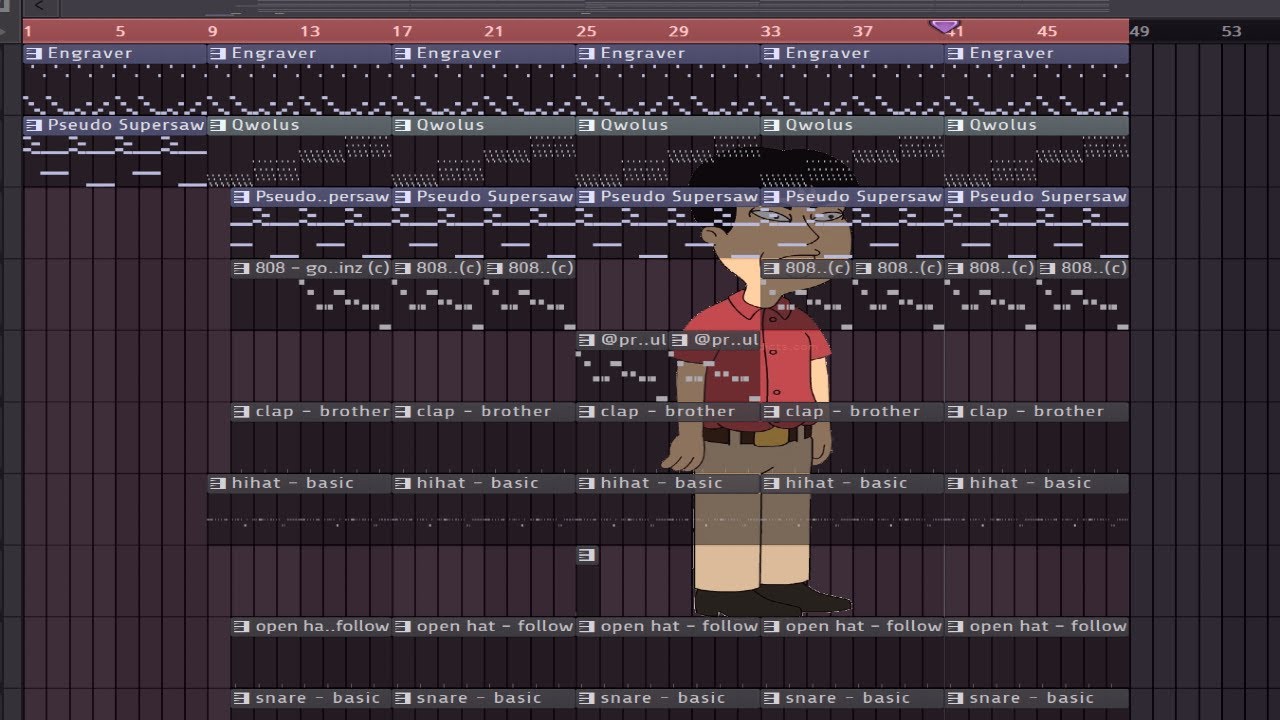Select the '@pr..ul' clip title at bar 29
The image size is (1280, 720).
726,340
